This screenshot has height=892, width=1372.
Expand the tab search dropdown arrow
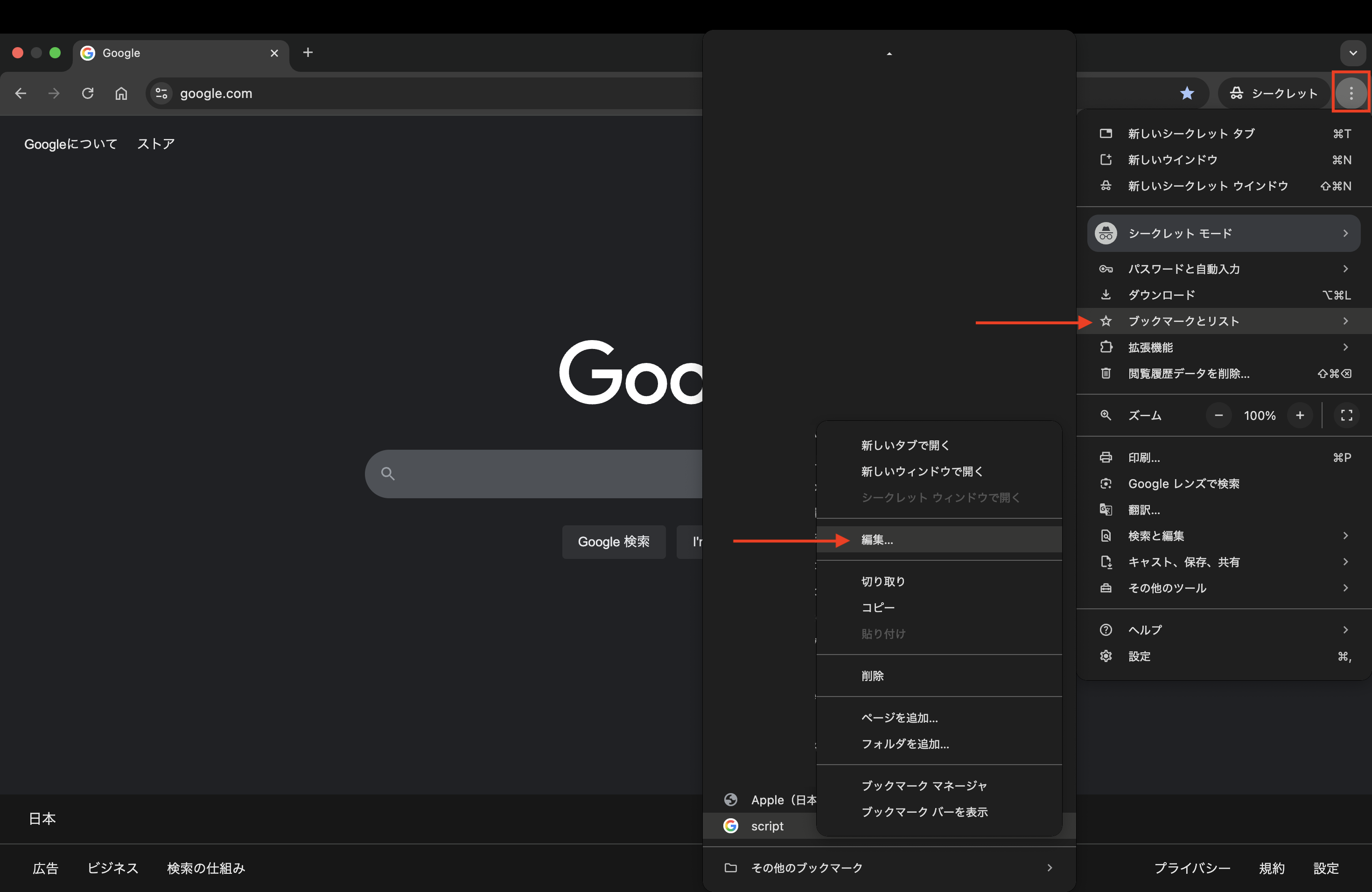click(x=1352, y=53)
